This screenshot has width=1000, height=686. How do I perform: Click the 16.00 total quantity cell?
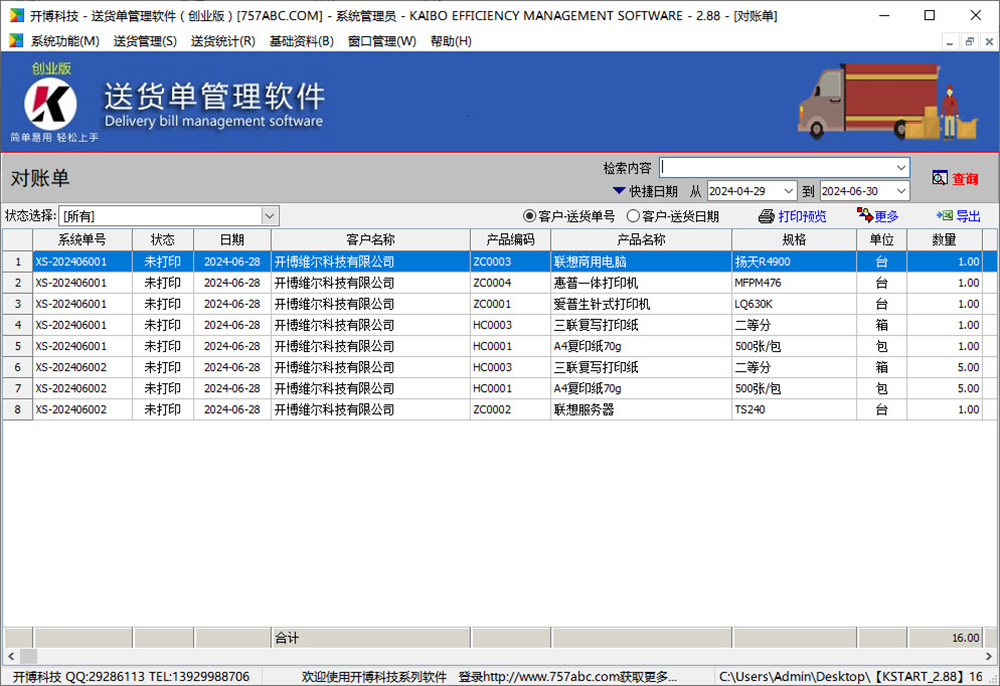click(945, 638)
